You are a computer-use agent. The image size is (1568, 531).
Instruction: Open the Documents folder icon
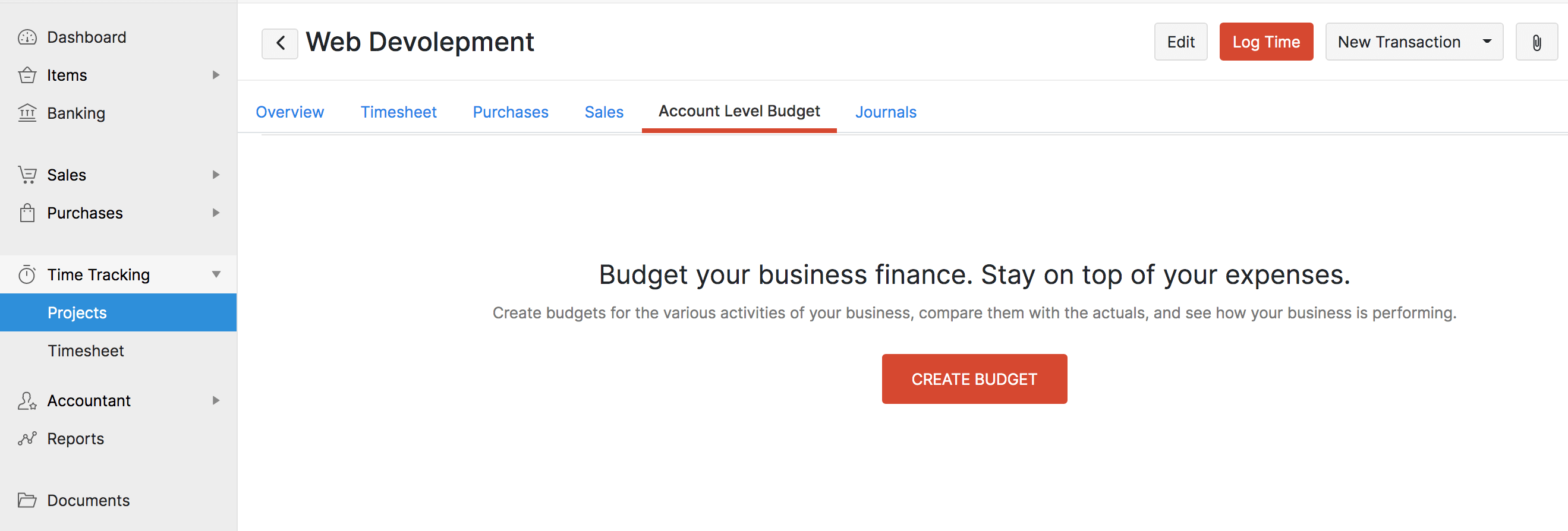coord(27,500)
